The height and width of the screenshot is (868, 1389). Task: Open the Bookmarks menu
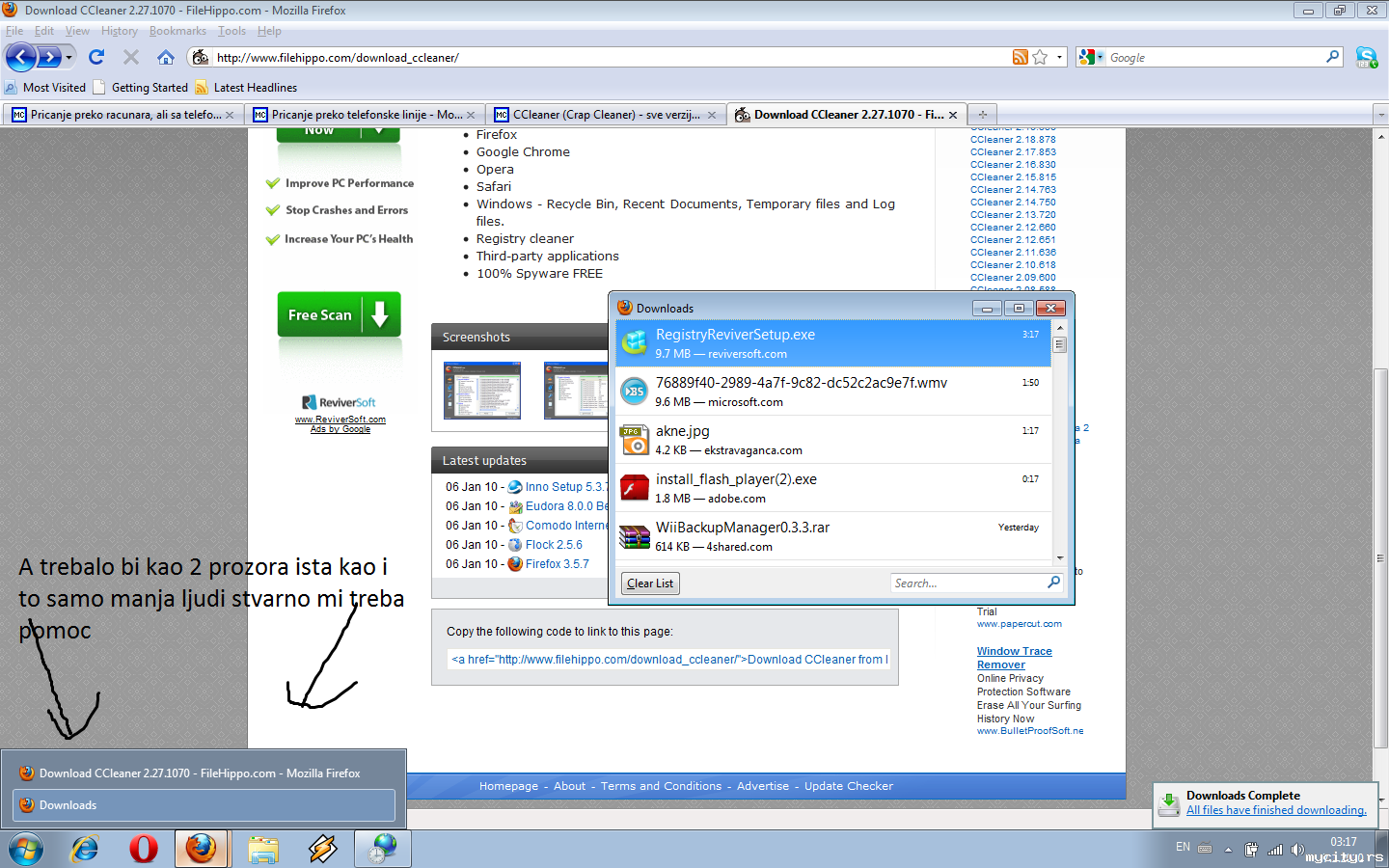click(177, 31)
